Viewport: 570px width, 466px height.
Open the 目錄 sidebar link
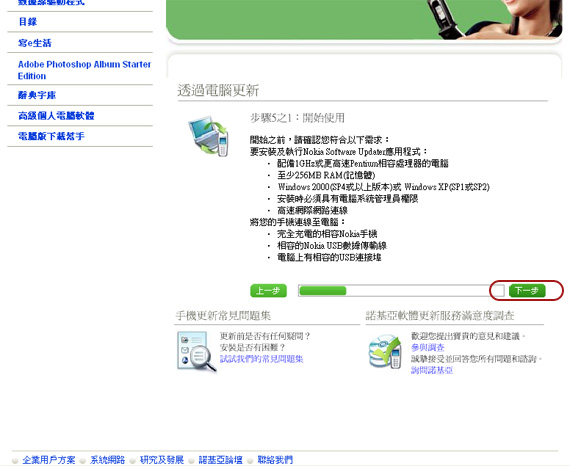(28, 22)
